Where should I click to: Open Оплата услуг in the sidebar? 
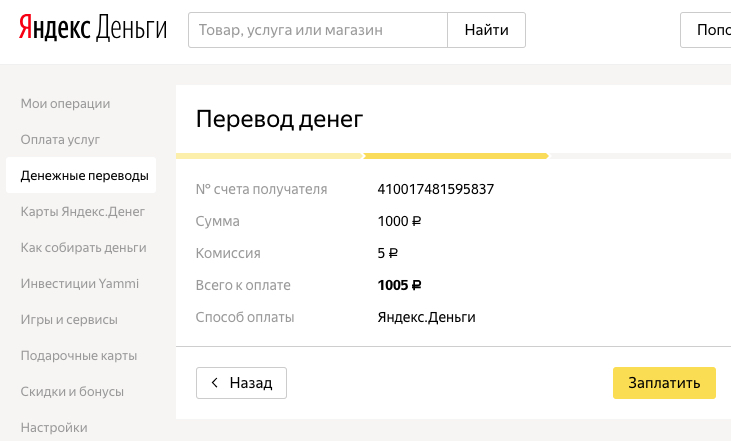[60, 139]
